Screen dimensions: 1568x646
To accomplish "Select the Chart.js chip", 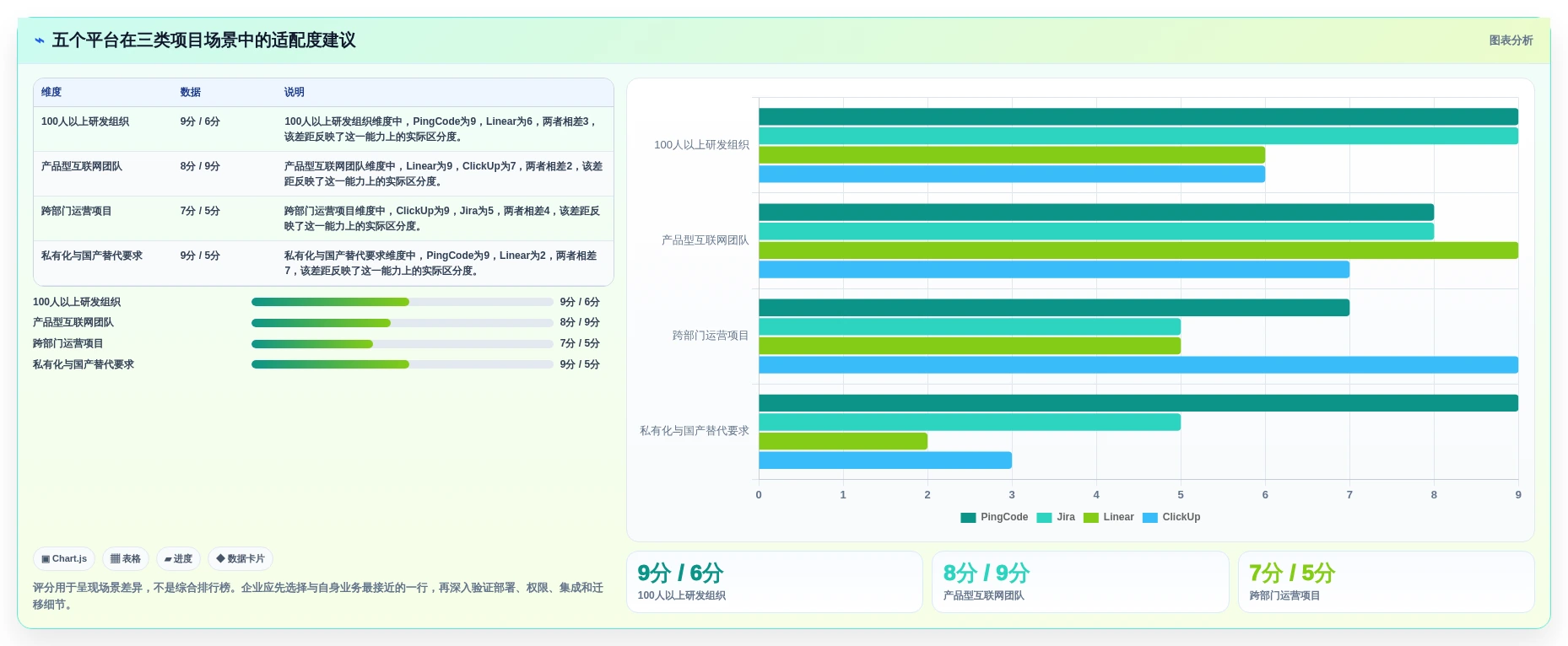I will [64, 558].
